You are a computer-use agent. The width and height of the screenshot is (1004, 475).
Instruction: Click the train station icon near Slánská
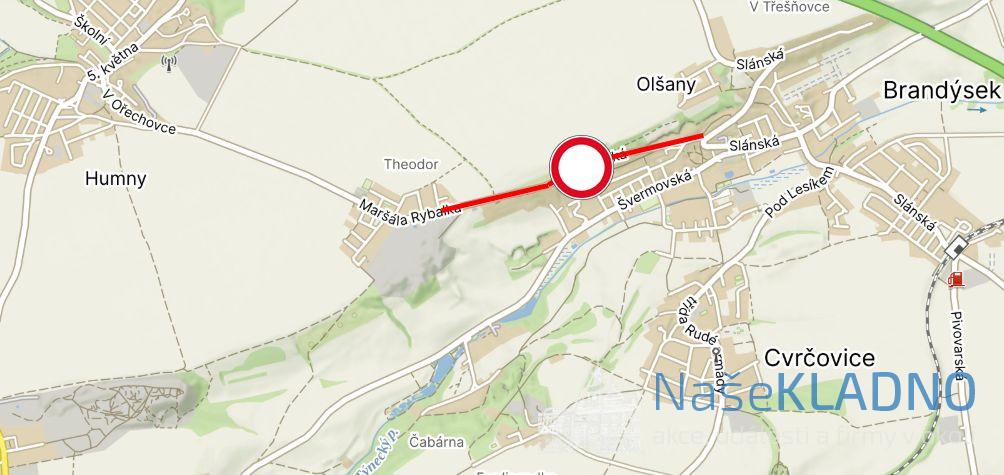957,247
